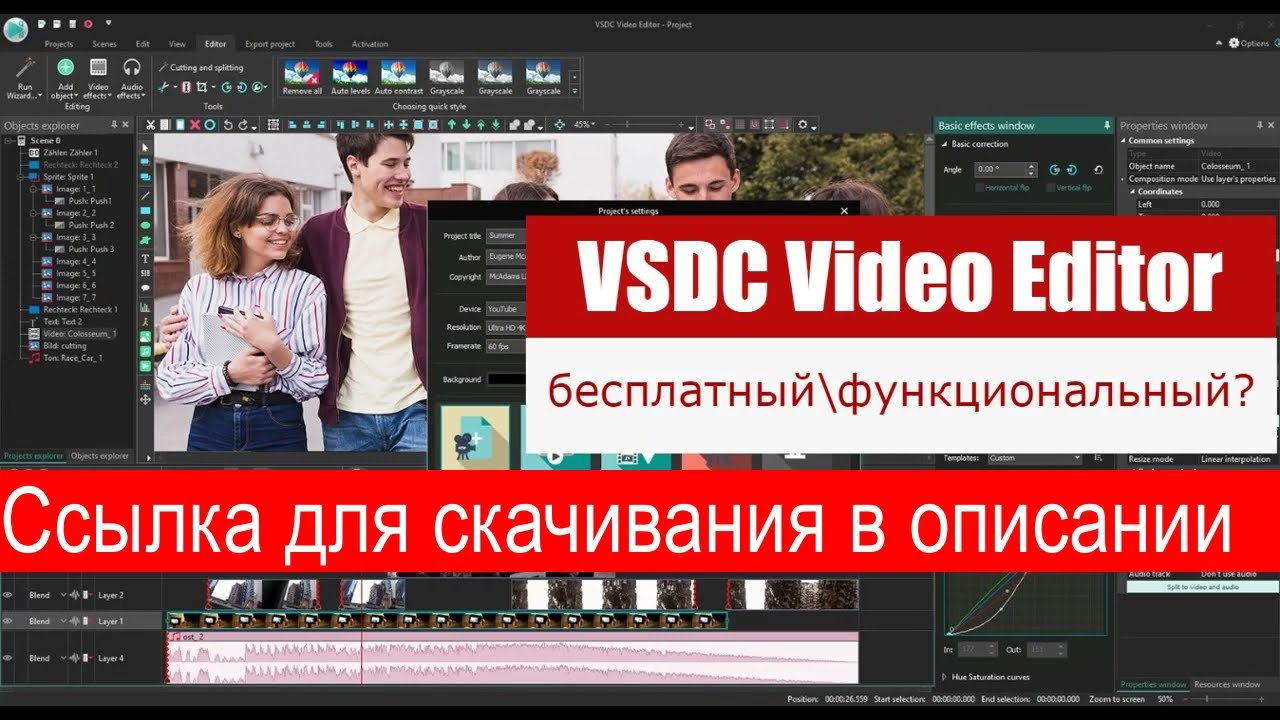Click the Redo arrow in the toolbar

tap(244, 125)
